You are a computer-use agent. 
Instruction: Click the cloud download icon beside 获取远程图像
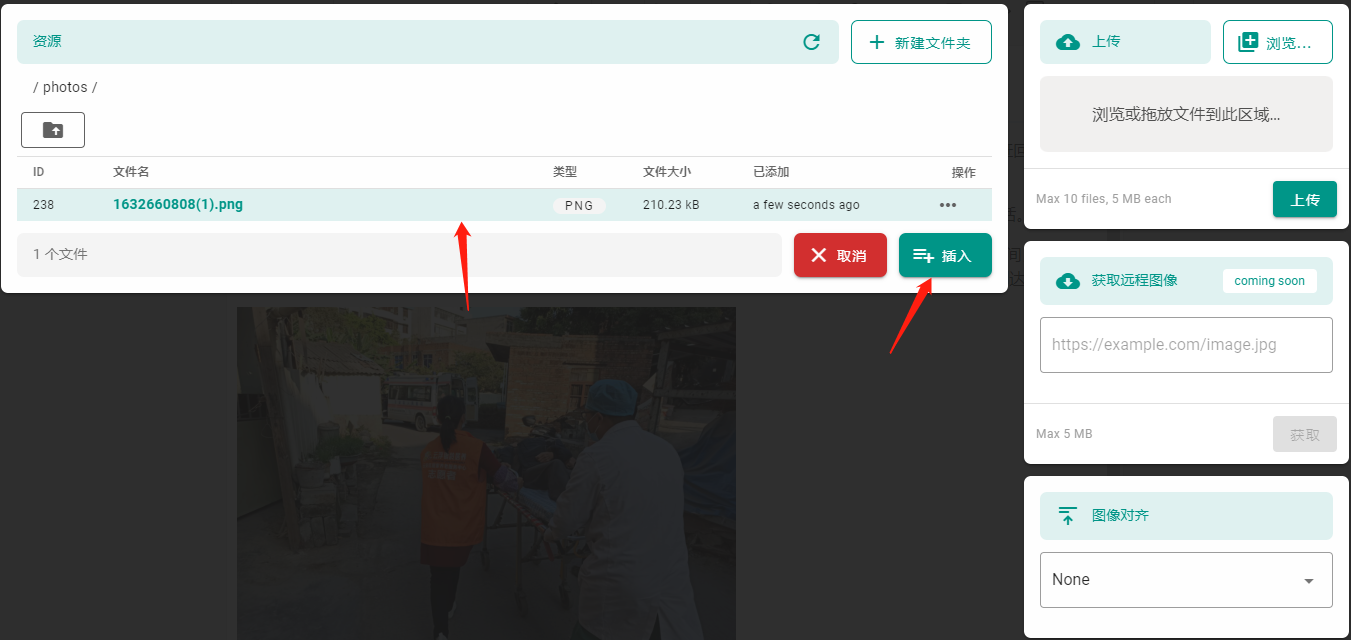pyautogui.click(x=1068, y=281)
